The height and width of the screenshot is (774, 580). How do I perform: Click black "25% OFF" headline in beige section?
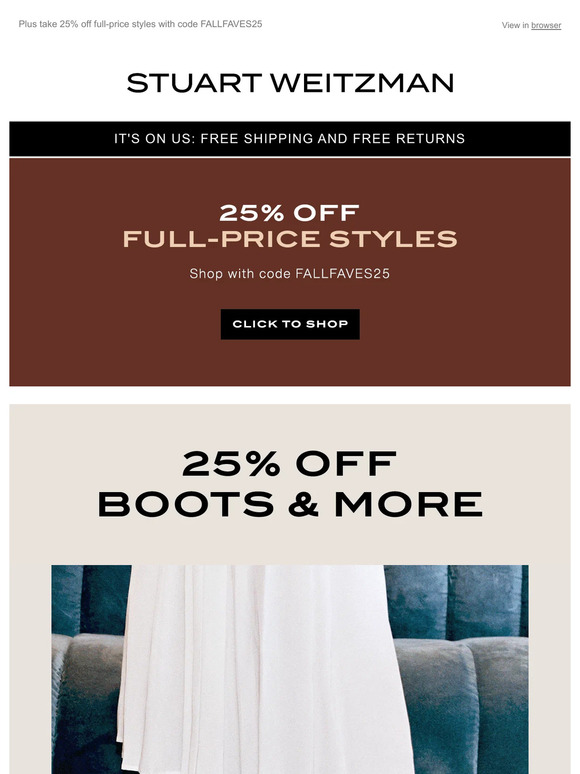point(290,464)
